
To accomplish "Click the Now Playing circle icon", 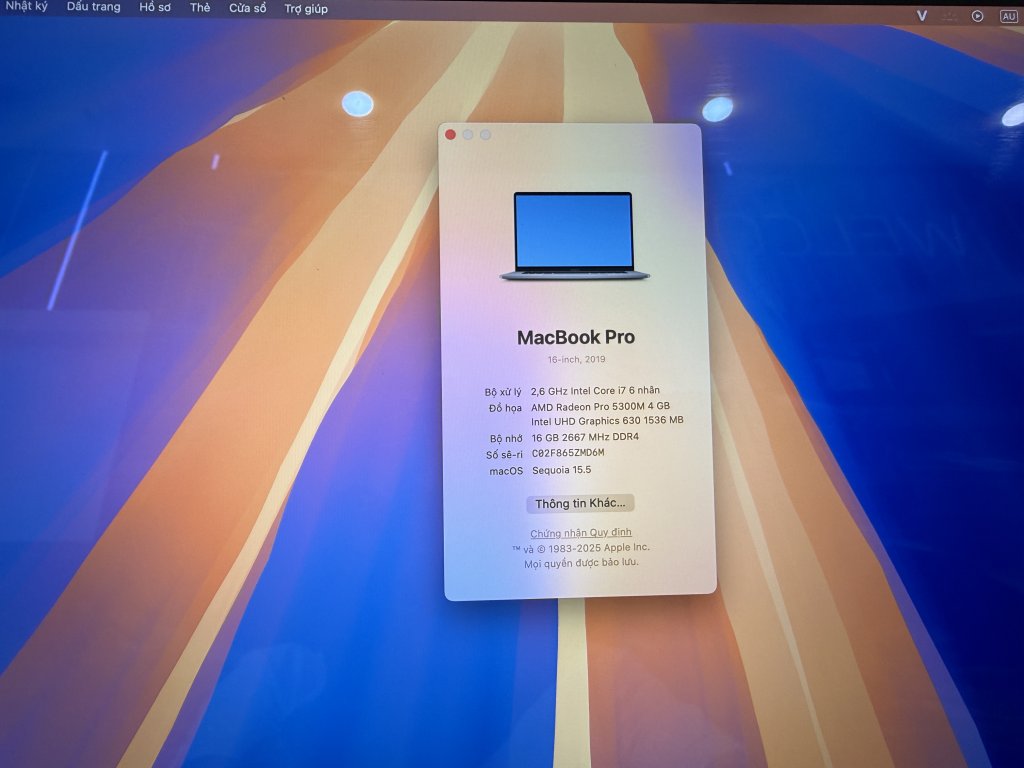I will [977, 16].
